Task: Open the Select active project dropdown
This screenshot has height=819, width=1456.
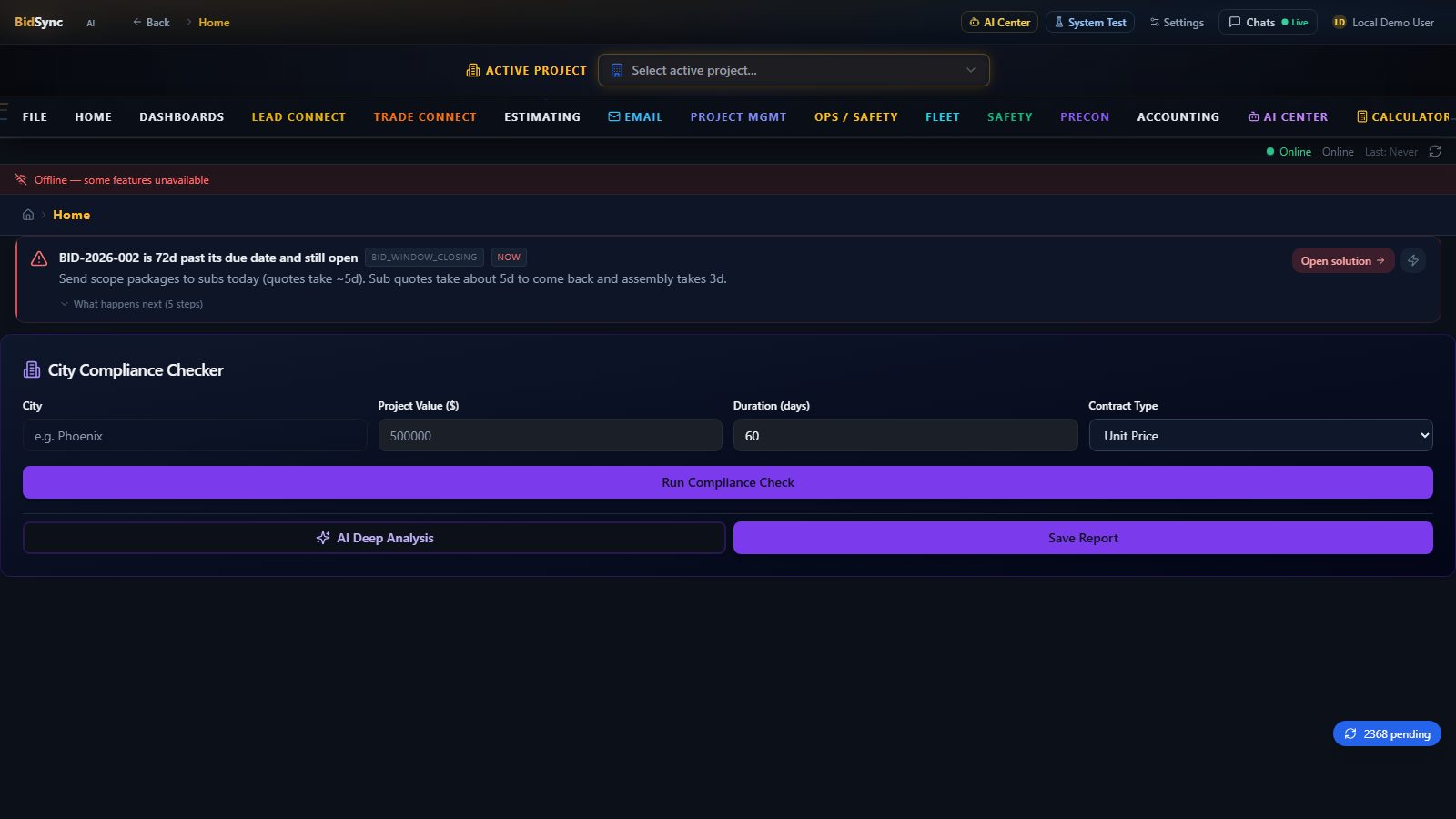Action: 794,70
